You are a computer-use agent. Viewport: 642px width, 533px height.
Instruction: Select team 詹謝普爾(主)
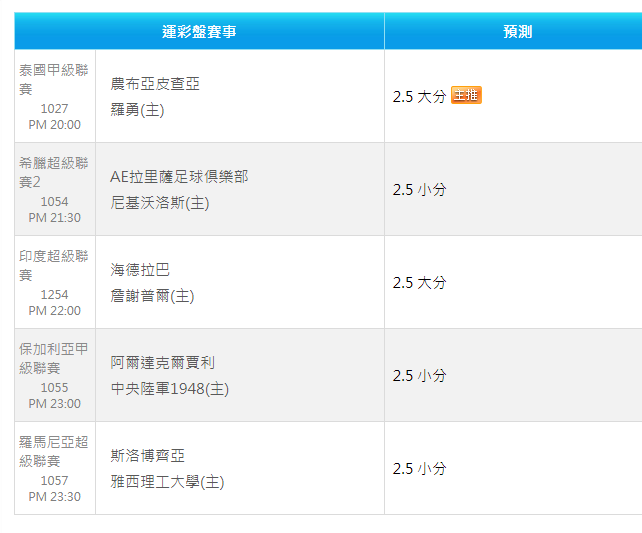pos(152,296)
